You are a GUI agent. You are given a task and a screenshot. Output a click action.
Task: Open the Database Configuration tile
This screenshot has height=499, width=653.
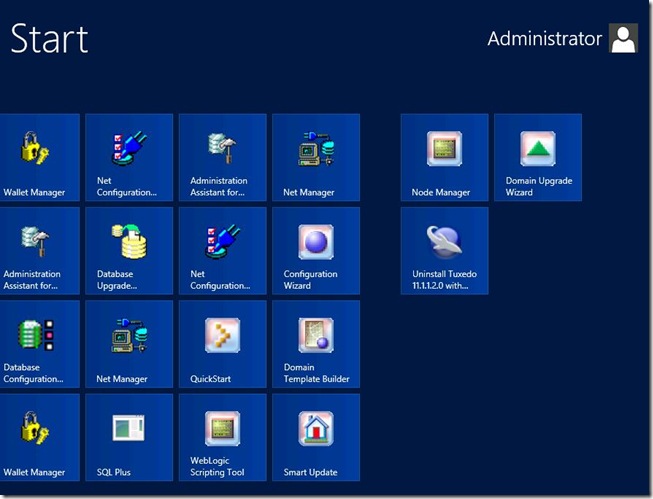tap(40, 344)
